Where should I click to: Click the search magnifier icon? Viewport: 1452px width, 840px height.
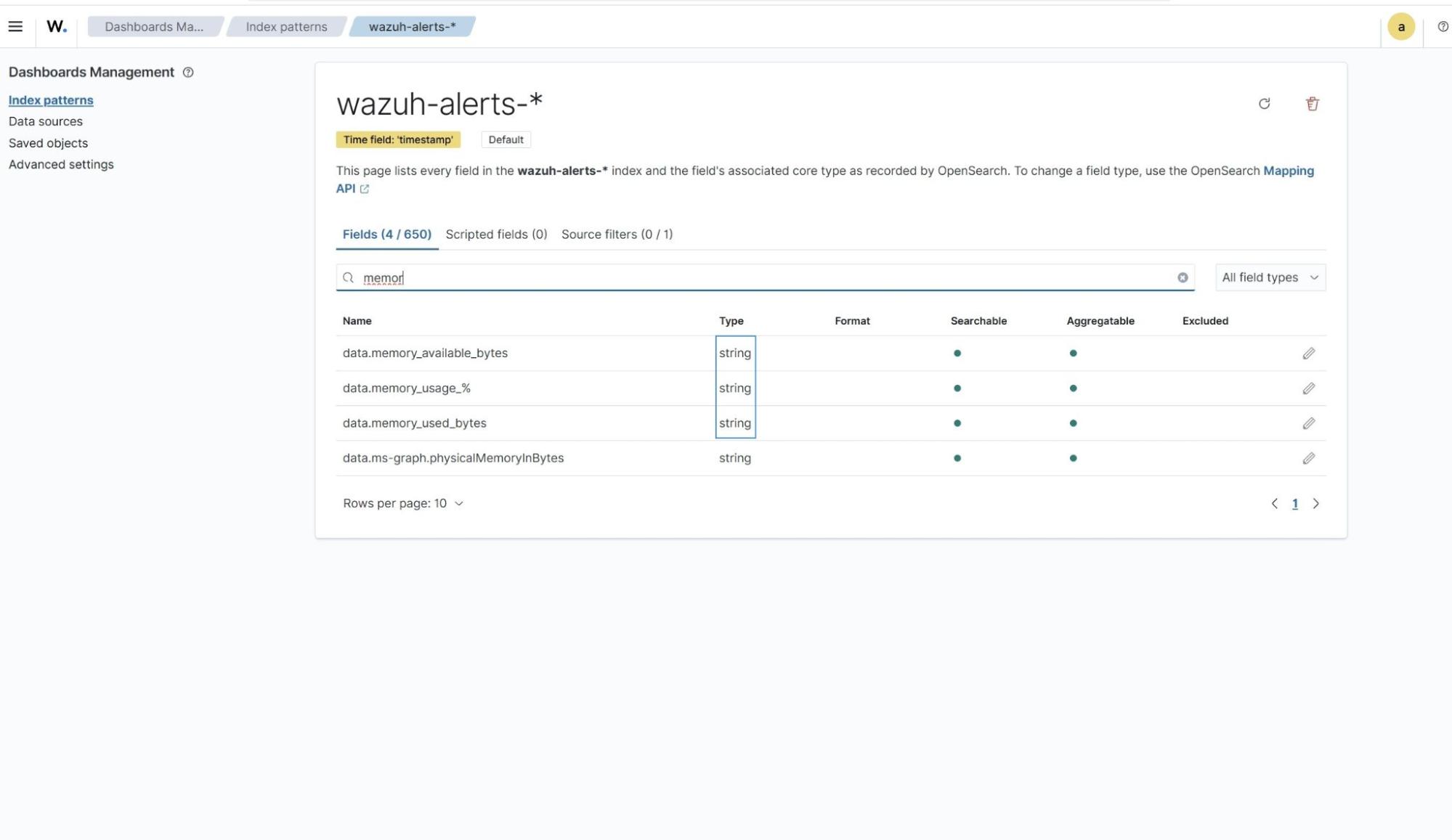click(349, 277)
